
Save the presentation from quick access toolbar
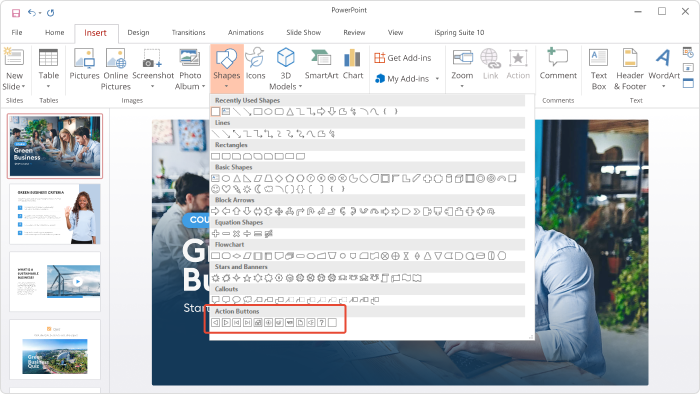[16, 13]
